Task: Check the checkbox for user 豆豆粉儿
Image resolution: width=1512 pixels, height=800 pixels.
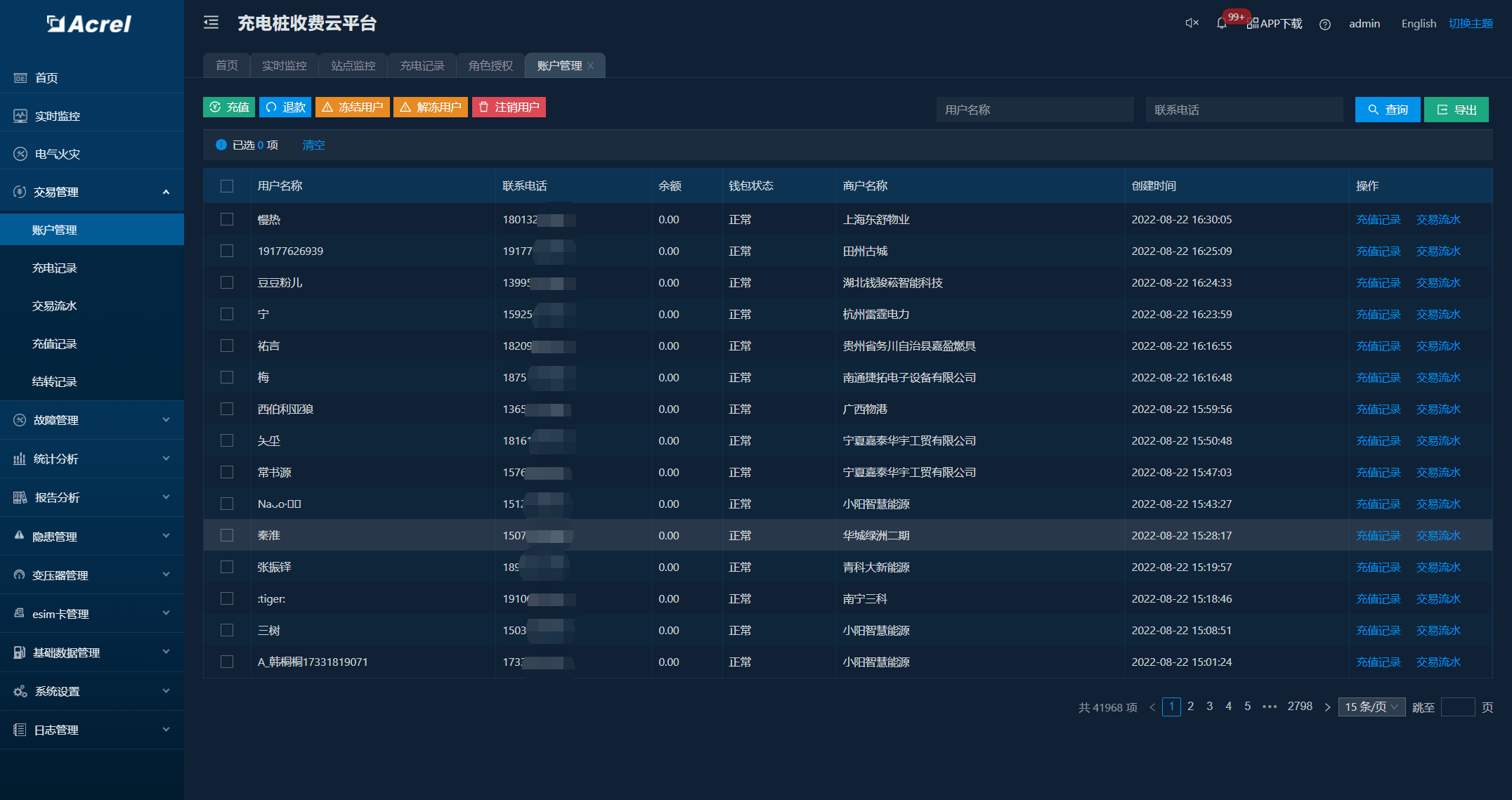Action: [227, 282]
